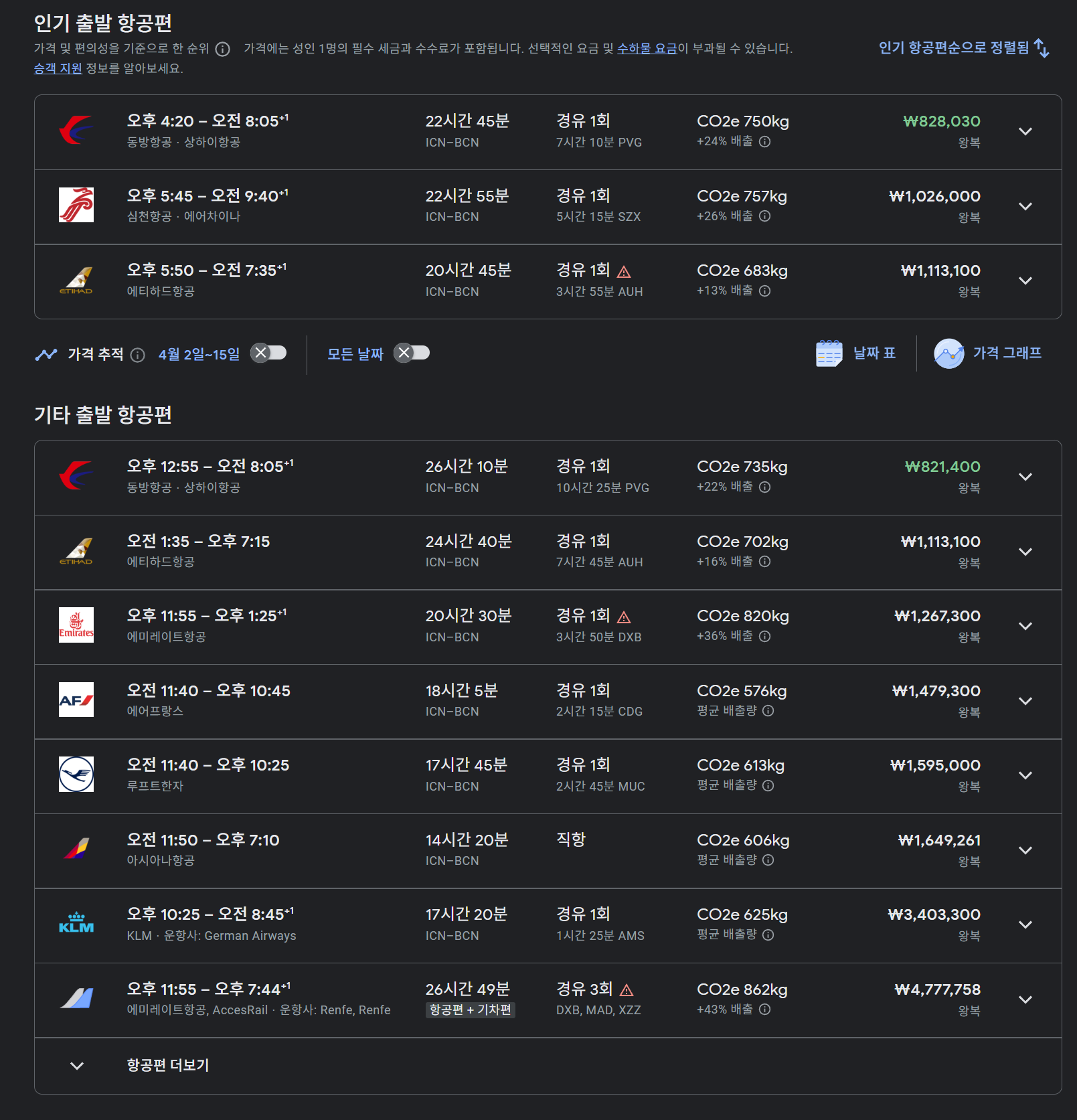This screenshot has height=1120, width=1077.
Task: Enable 모든 날짜 price tracking switch
Action: pos(412,353)
